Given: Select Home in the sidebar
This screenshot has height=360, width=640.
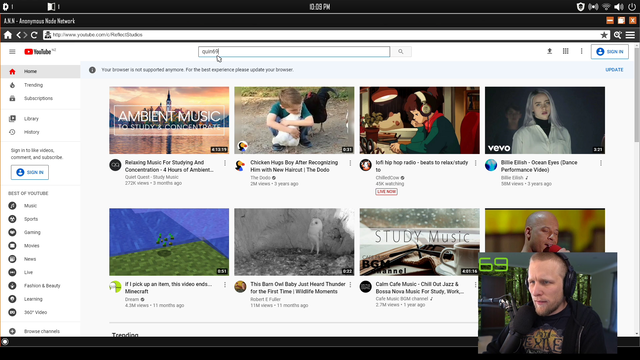Looking at the screenshot, I should pos(41,71).
